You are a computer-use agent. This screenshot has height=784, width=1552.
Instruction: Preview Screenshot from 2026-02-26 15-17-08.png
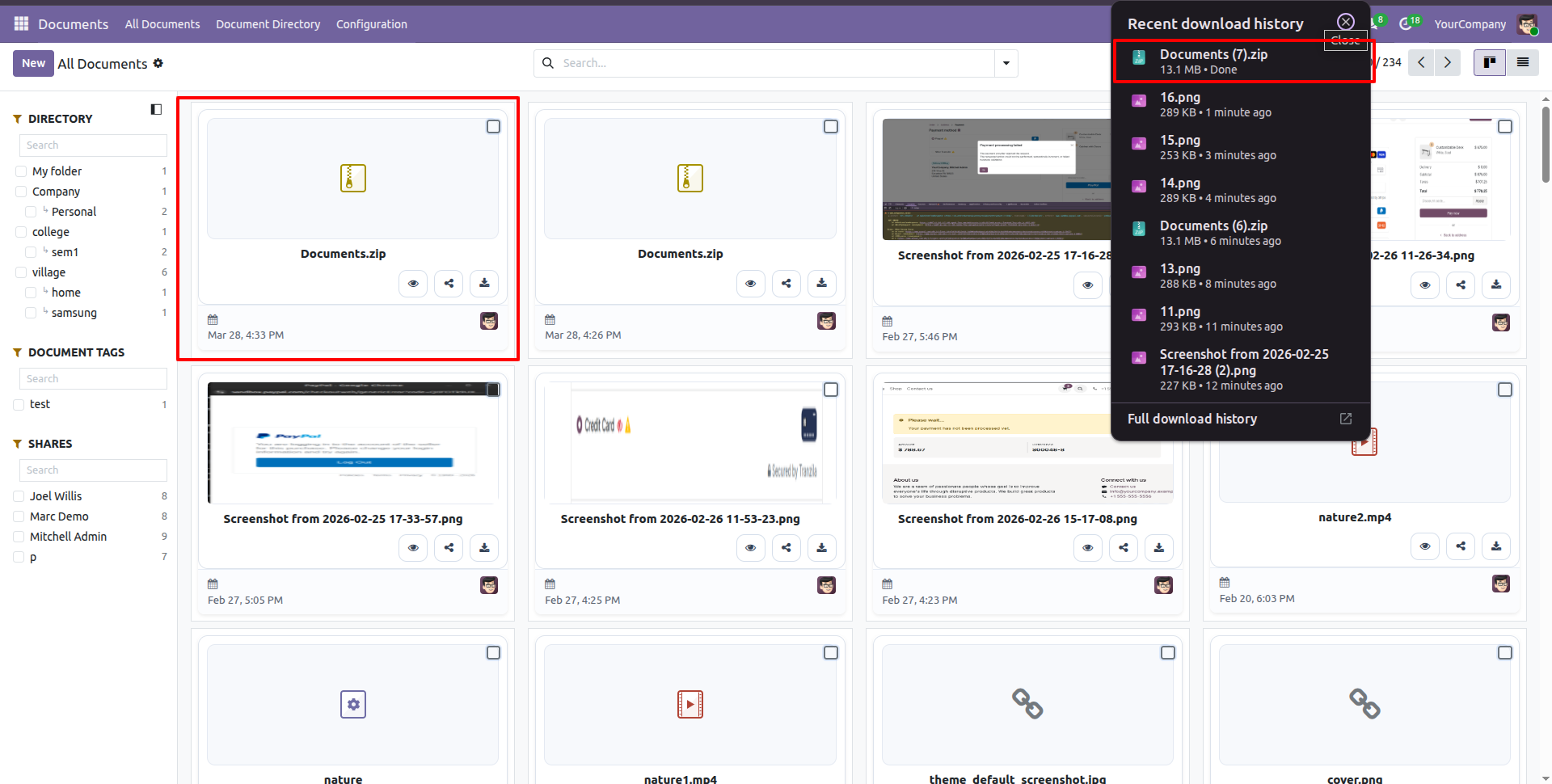(1088, 548)
